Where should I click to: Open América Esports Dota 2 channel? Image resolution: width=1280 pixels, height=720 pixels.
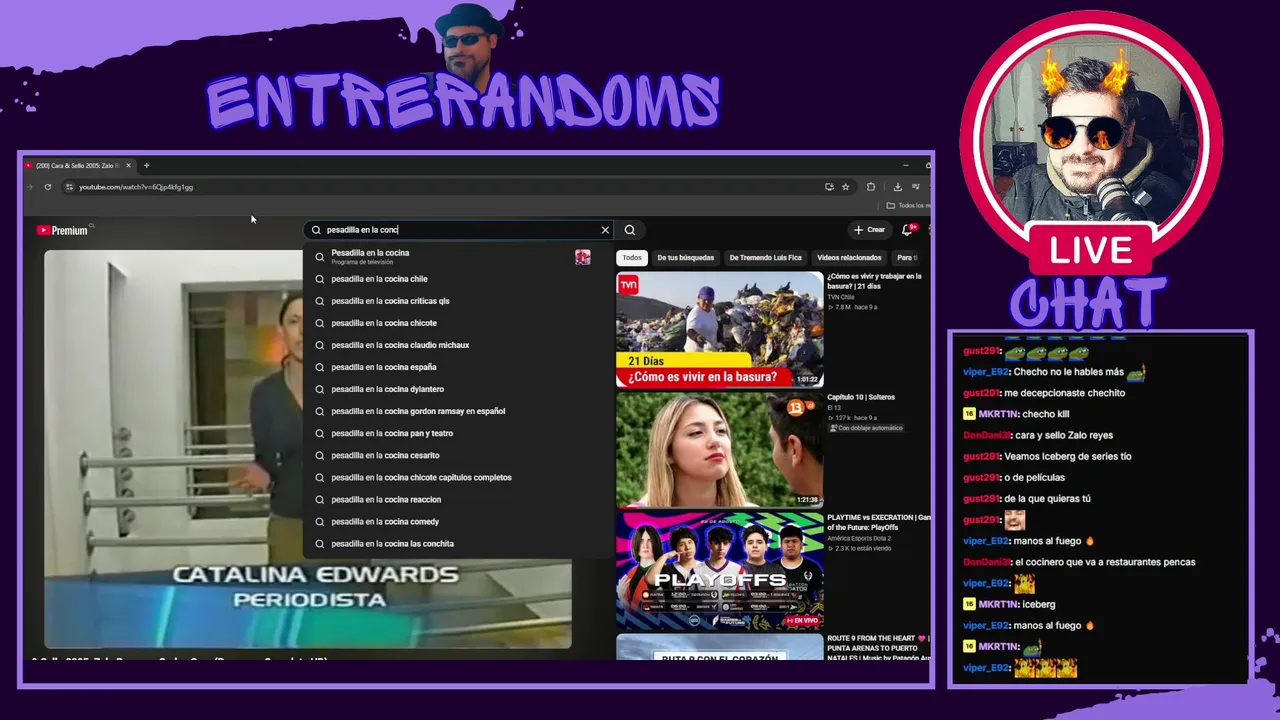pos(859,538)
